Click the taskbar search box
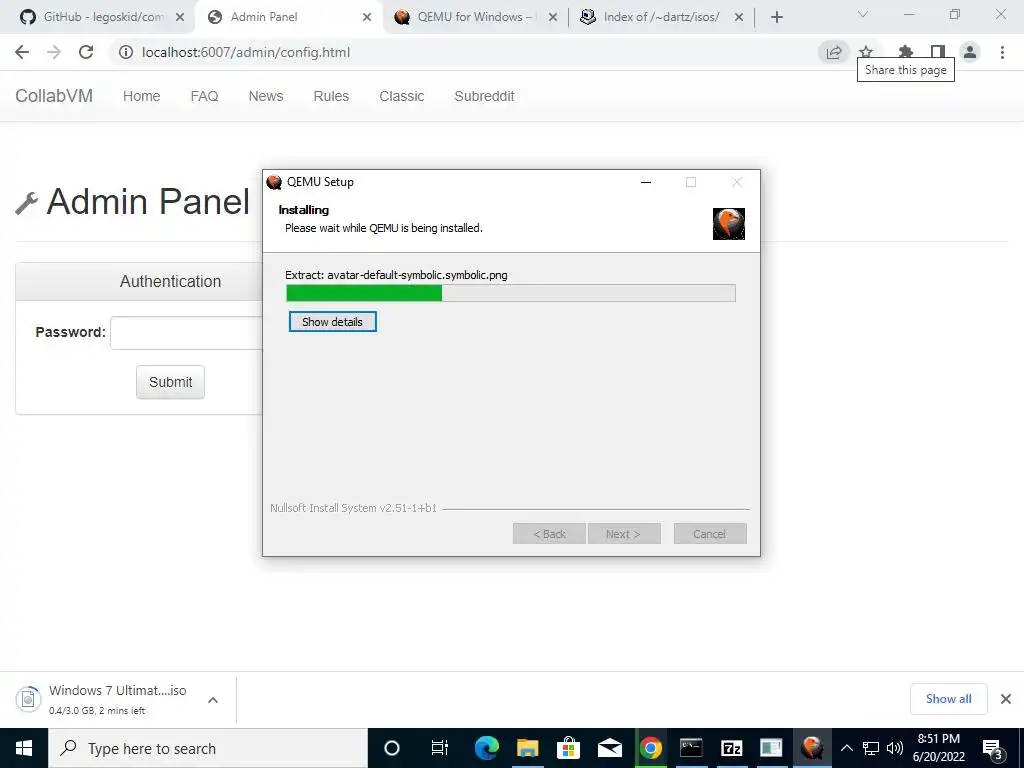 pos(208,748)
